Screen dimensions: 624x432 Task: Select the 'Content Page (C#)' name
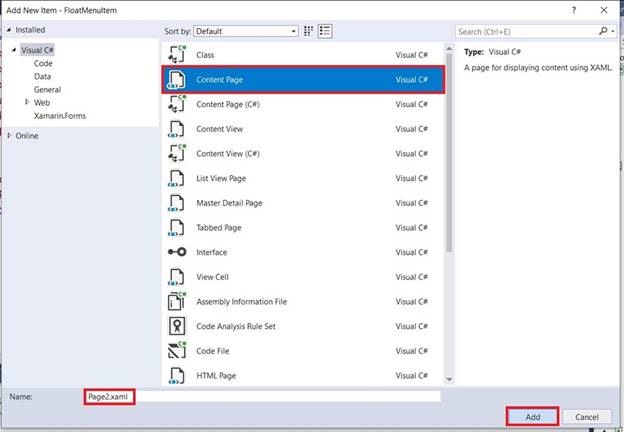[x=228, y=104]
